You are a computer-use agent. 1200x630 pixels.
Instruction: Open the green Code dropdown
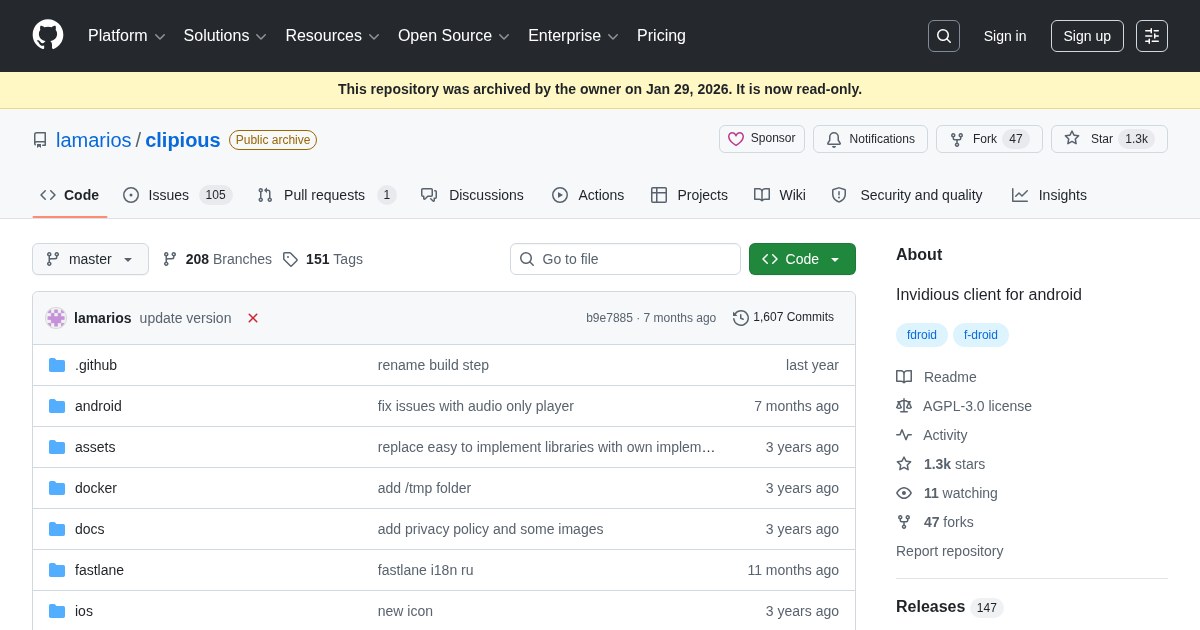(802, 259)
